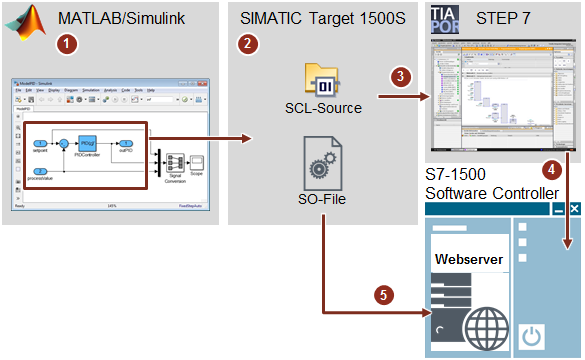Viewport: 585px width, 360px height.
Task: Click the Up to Parent arrow
Action: [x=59, y=99]
